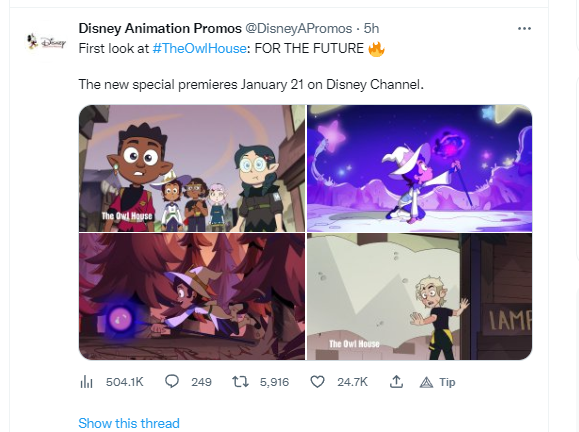Image resolution: width=579 pixels, height=432 pixels.
Task: Open the three-dot more options menu
Action: coord(524,28)
